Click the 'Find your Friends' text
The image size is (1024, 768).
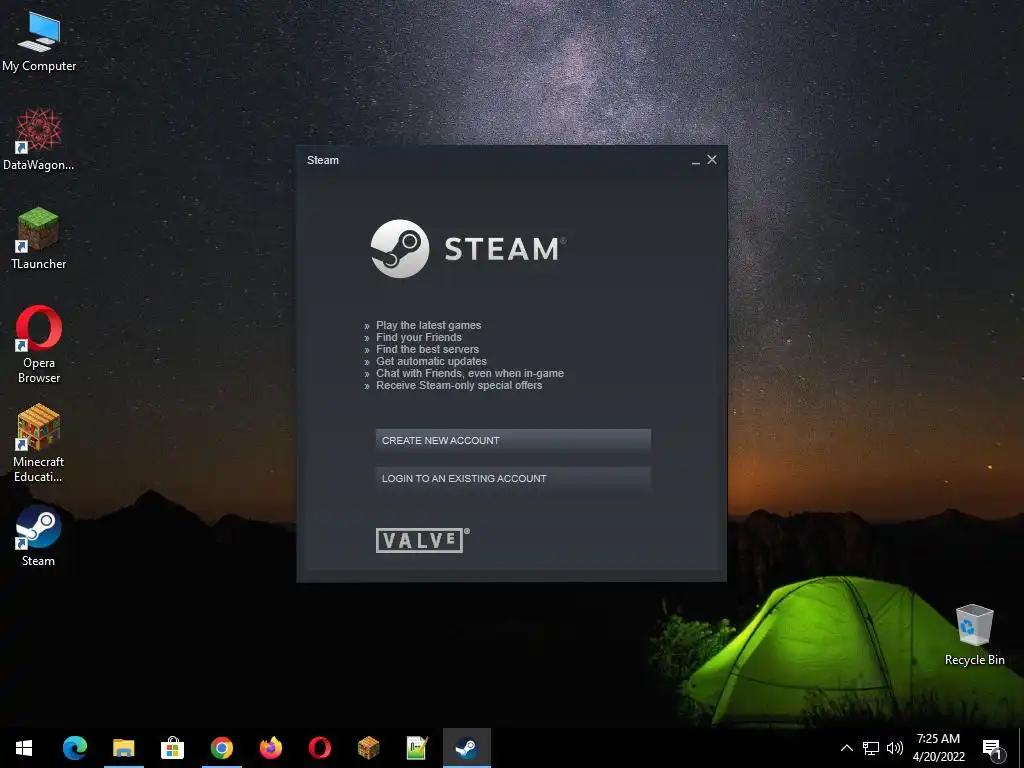419,337
